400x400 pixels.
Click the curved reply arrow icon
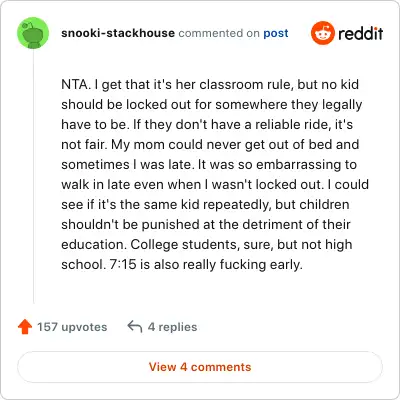coord(135,327)
